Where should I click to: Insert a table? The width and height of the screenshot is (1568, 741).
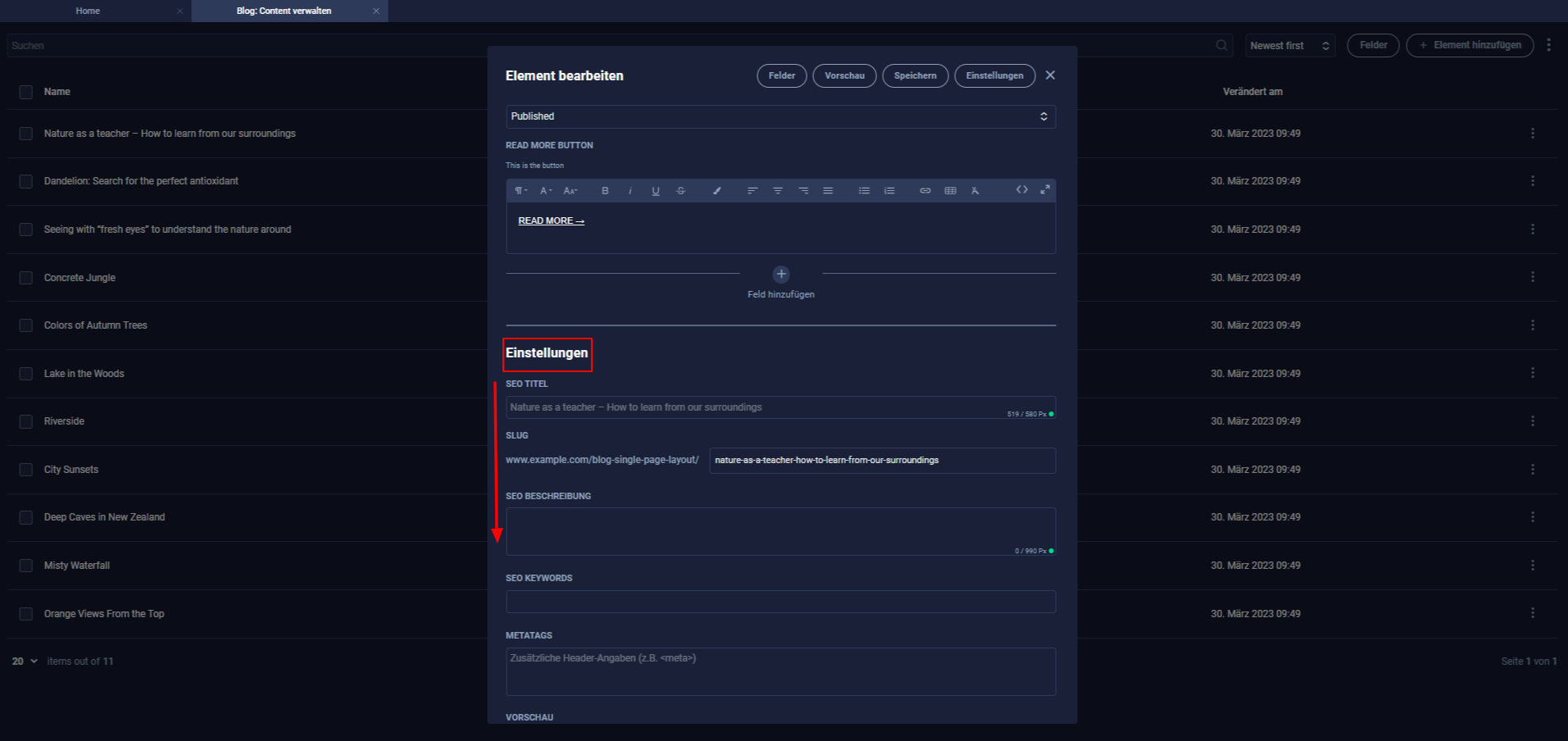pyautogui.click(x=951, y=191)
